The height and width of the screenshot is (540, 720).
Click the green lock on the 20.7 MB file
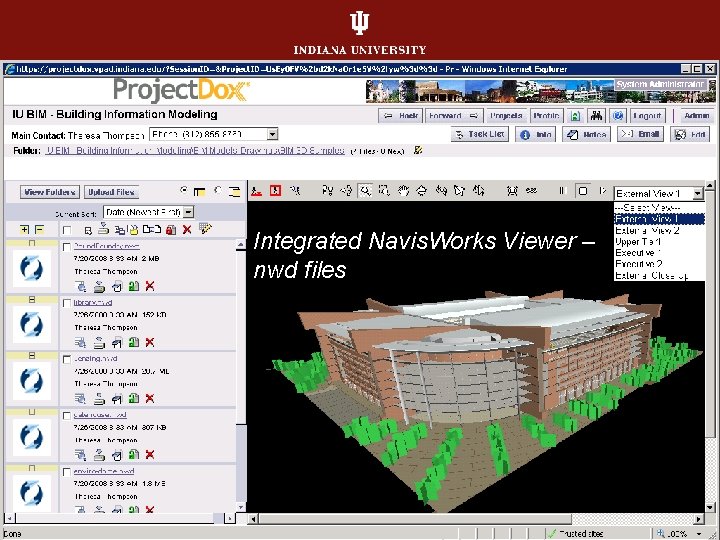pos(134,399)
